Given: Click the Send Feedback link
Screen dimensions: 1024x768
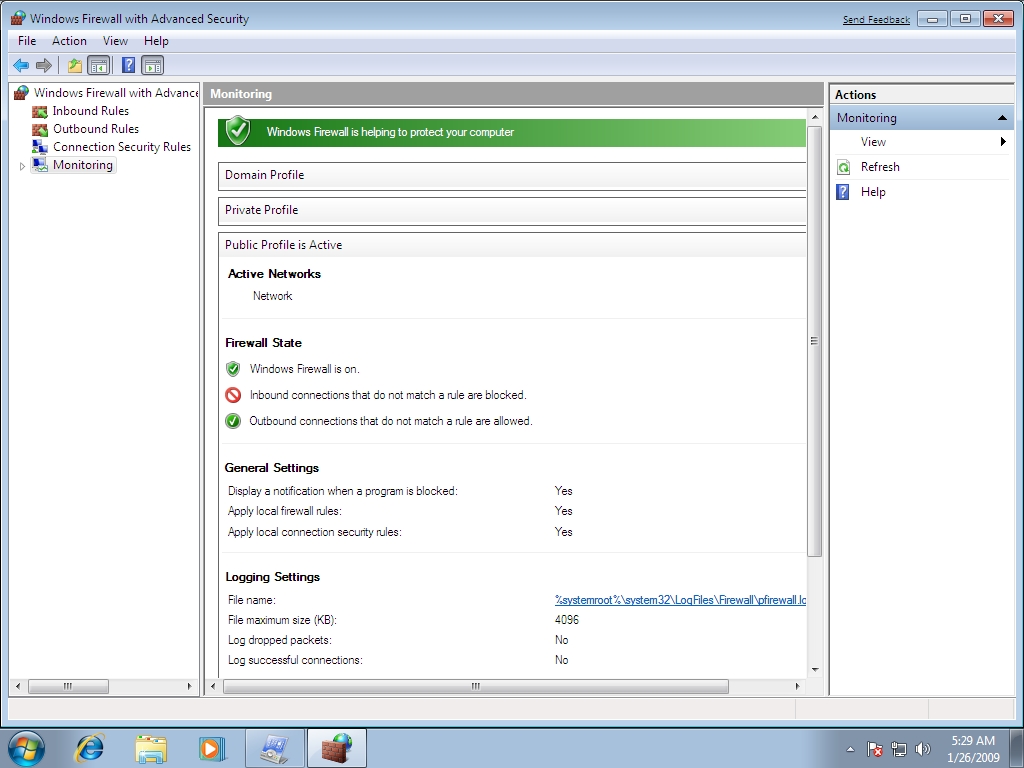Looking at the screenshot, I should point(876,20).
